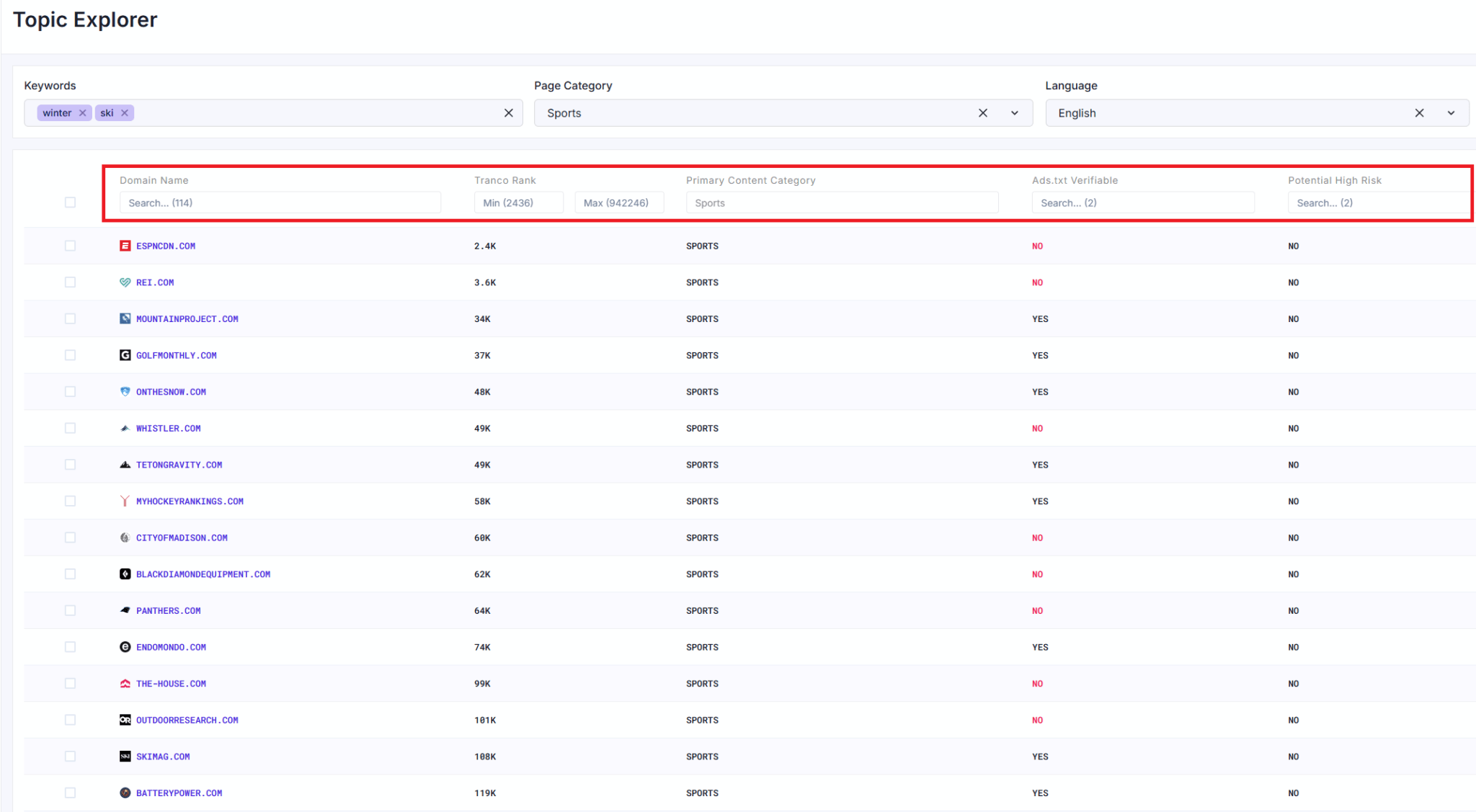The width and height of the screenshot is (1476, 812).
Task: Click the SKIMAG.COM favicon
Action: 125,757
